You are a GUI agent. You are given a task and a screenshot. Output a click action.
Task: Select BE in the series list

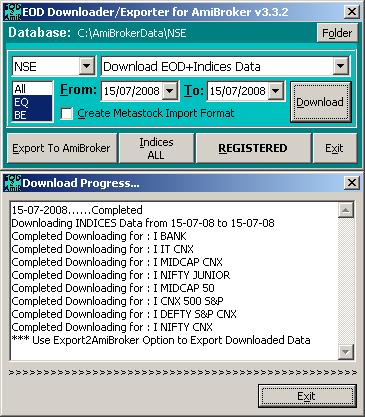click(x=32, y=115)
